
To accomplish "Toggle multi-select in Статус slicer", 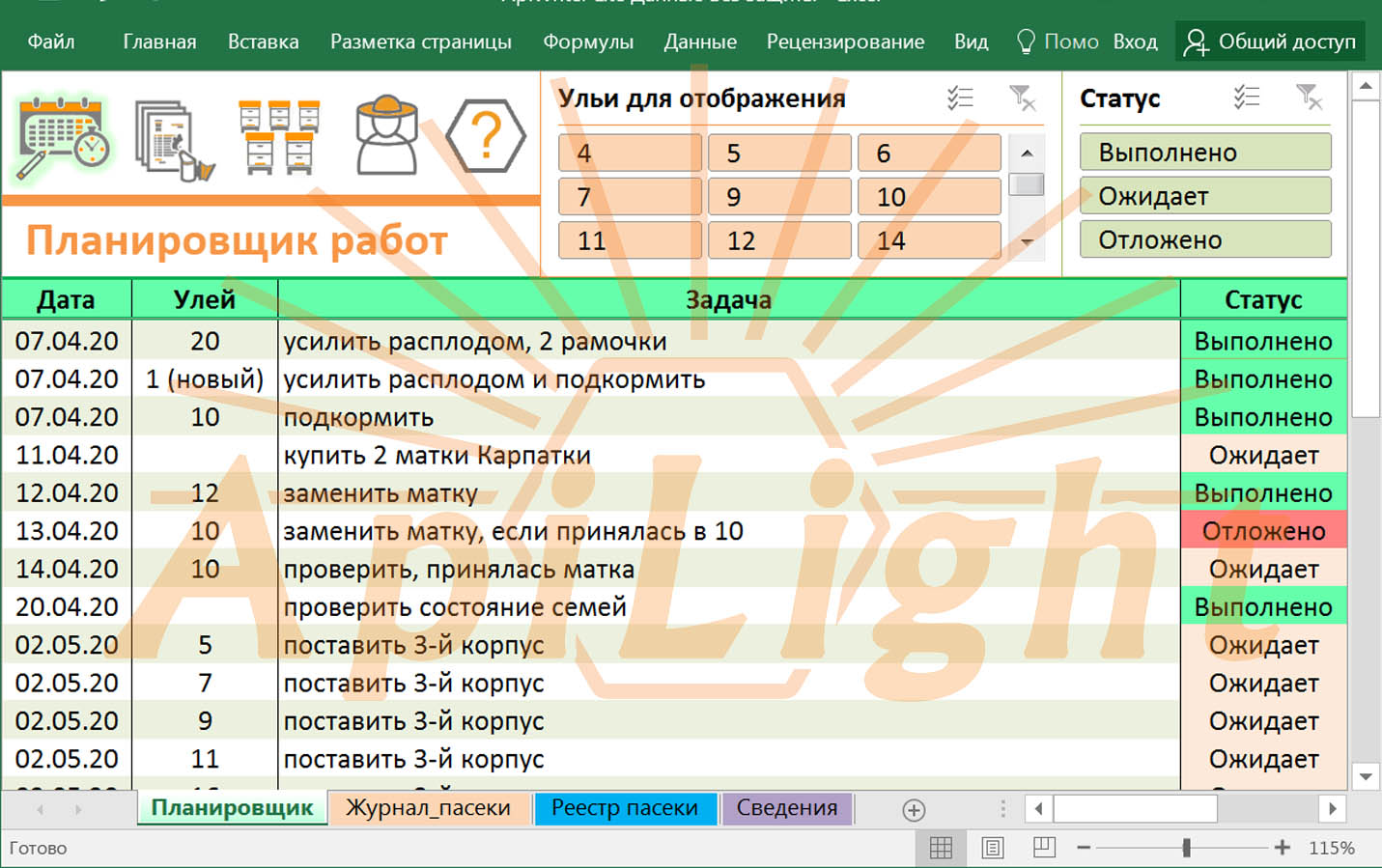I will tap(1247, 98).
